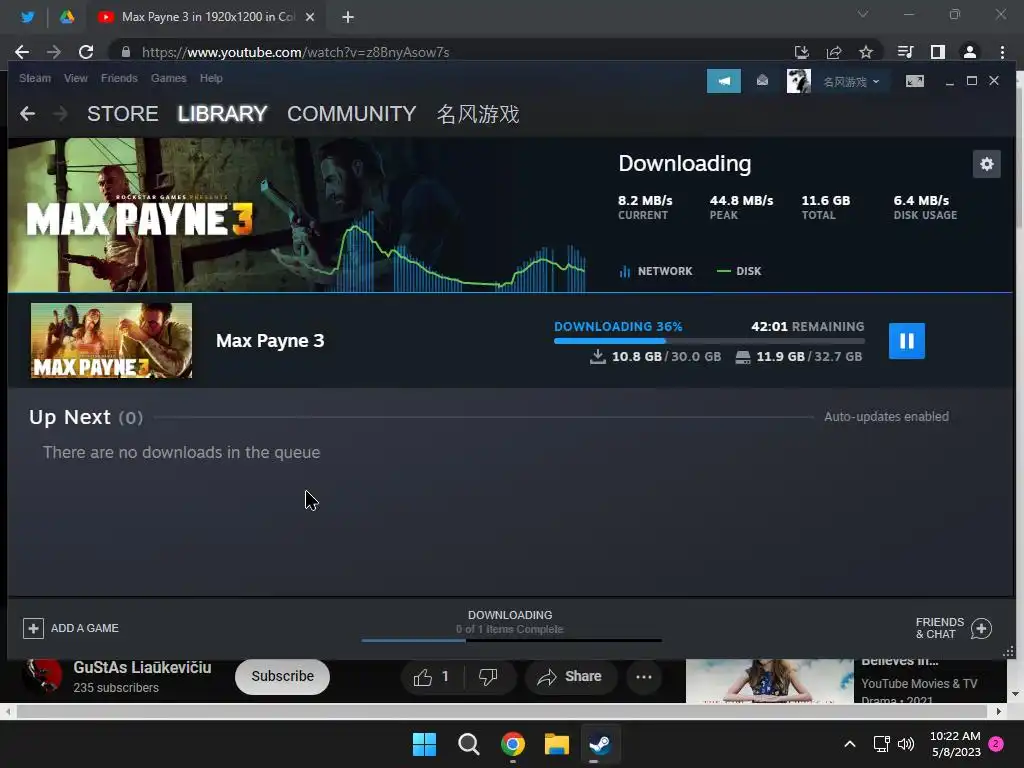Expand the 名风游戏 account dropdown

click(851, 82)
